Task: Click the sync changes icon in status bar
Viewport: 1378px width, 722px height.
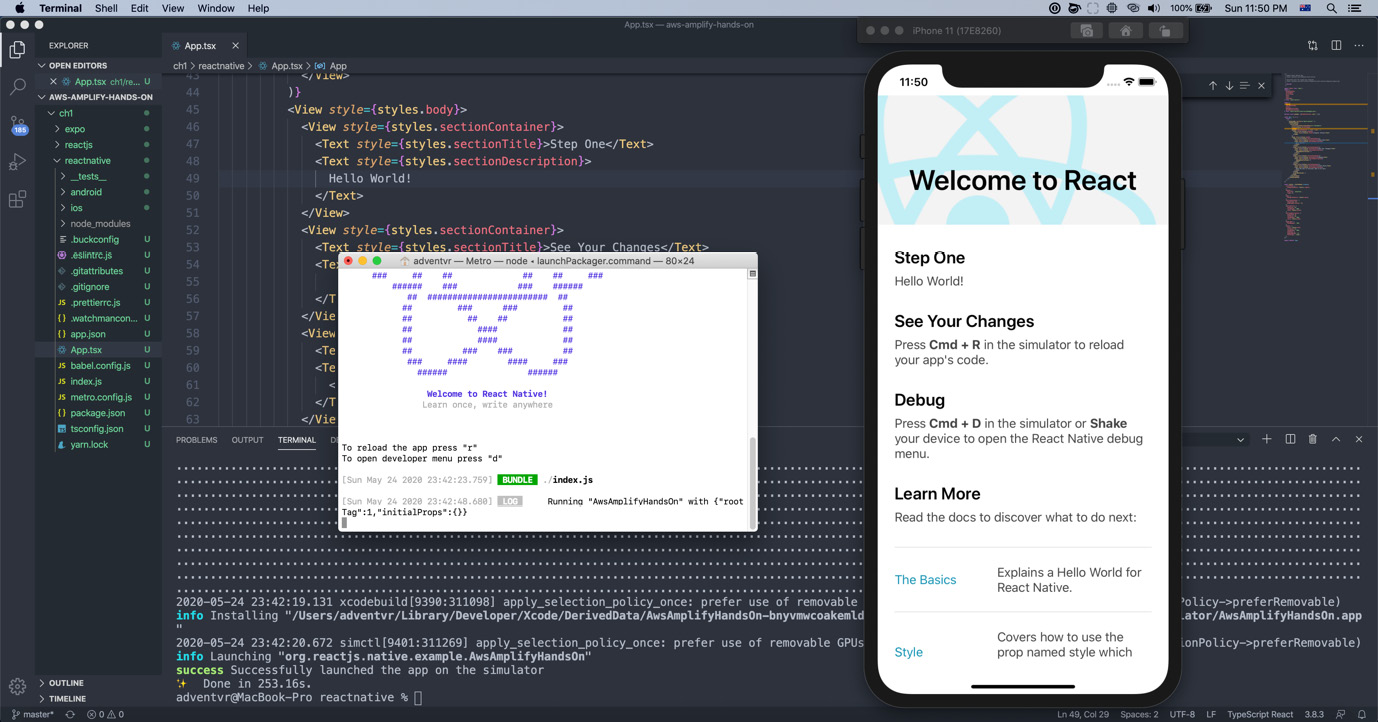Action: click(x=70, y=715)
